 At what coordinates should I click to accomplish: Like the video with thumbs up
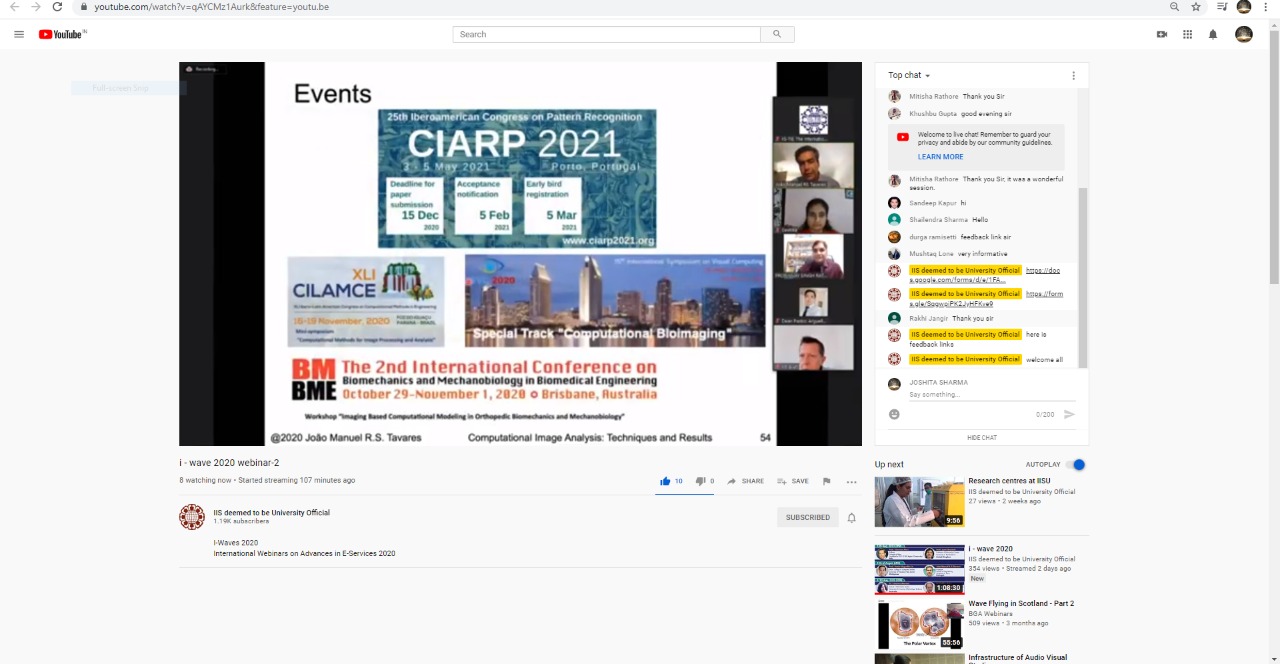coord(665,481)
